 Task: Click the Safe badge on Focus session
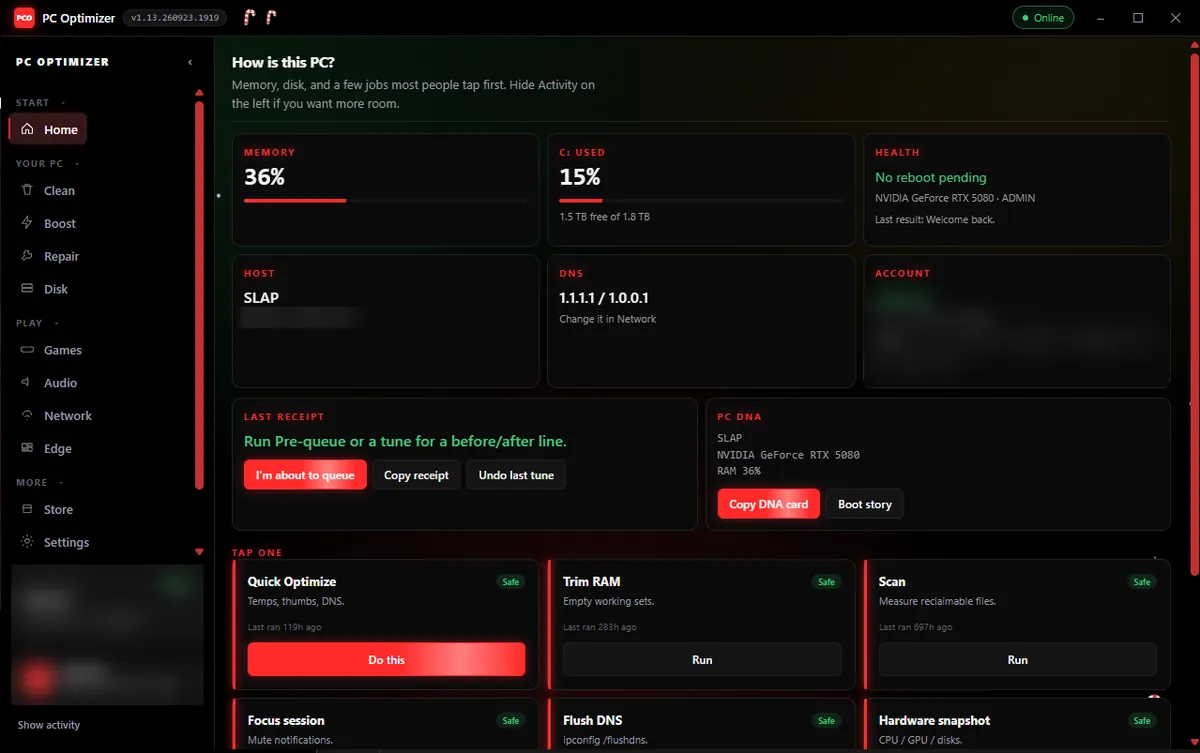point(511,721)
